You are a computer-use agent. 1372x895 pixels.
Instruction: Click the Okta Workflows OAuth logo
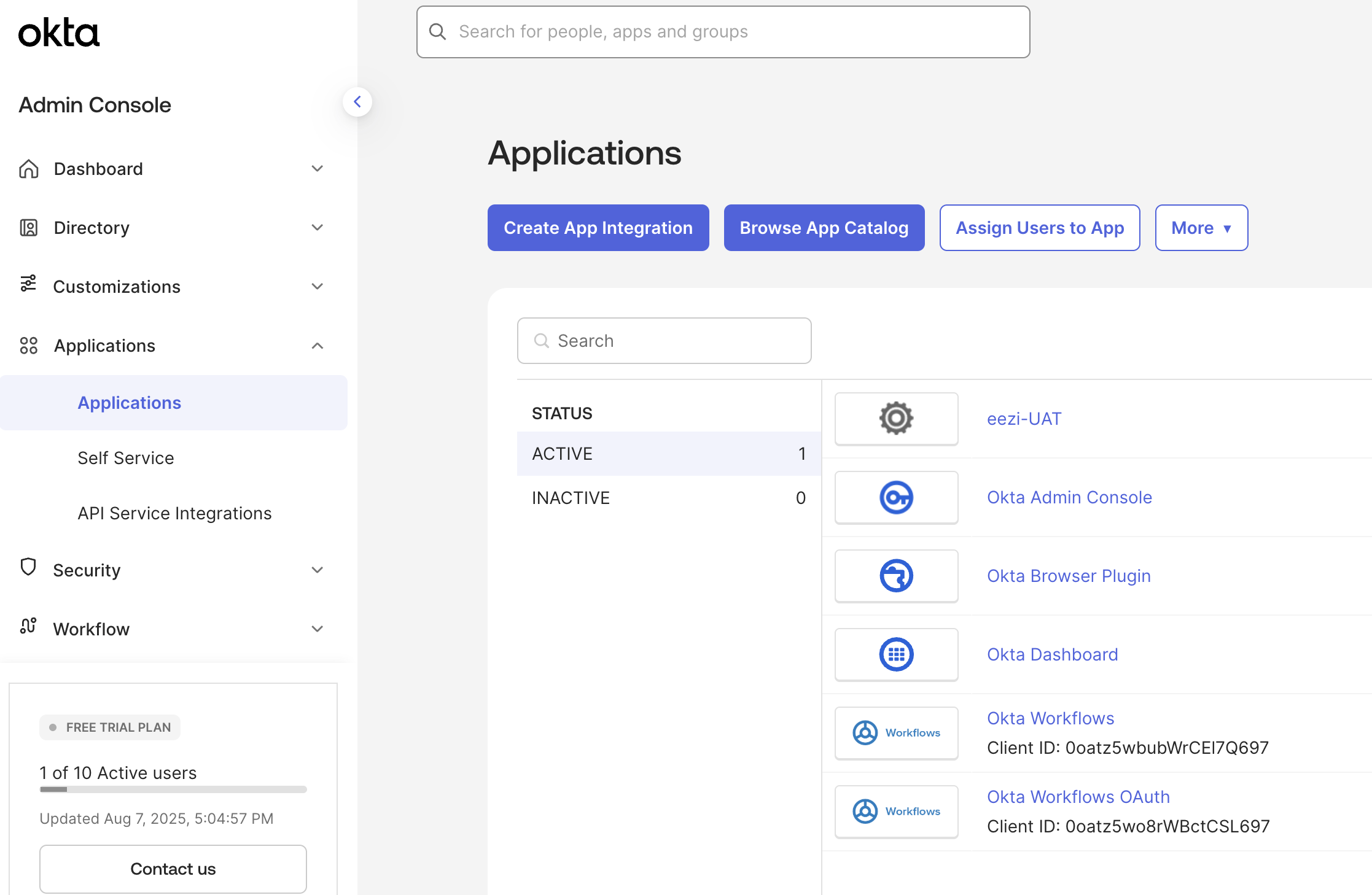click(896, 812)
